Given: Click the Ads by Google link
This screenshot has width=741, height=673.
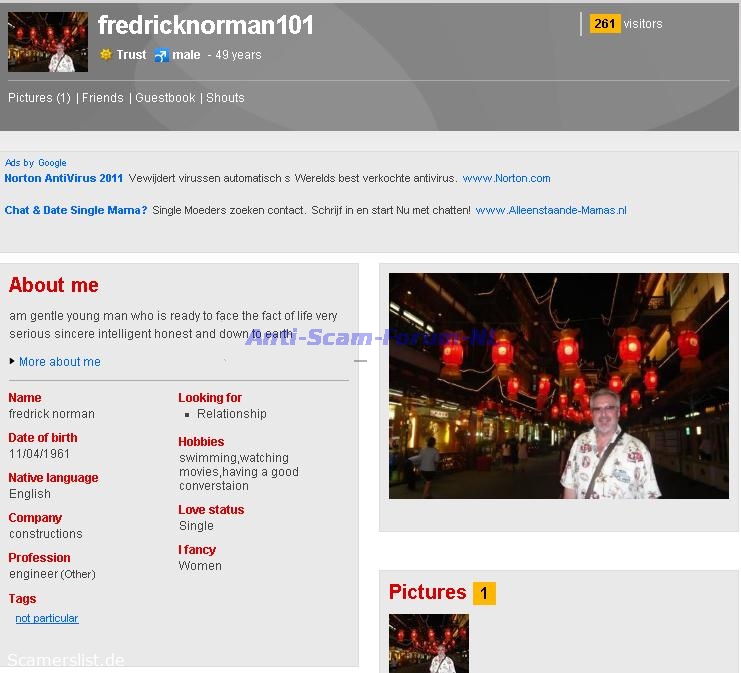Looking at the screenshot, I should point(36,163).
